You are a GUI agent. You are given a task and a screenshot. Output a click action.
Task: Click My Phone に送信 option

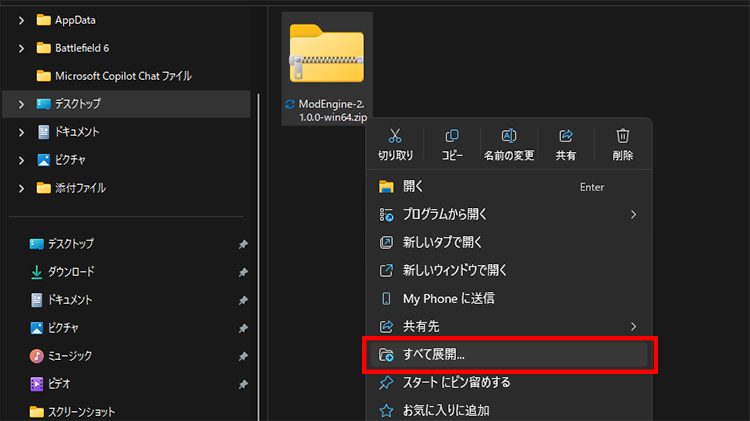pyautogui.click(x=448, y=298)
